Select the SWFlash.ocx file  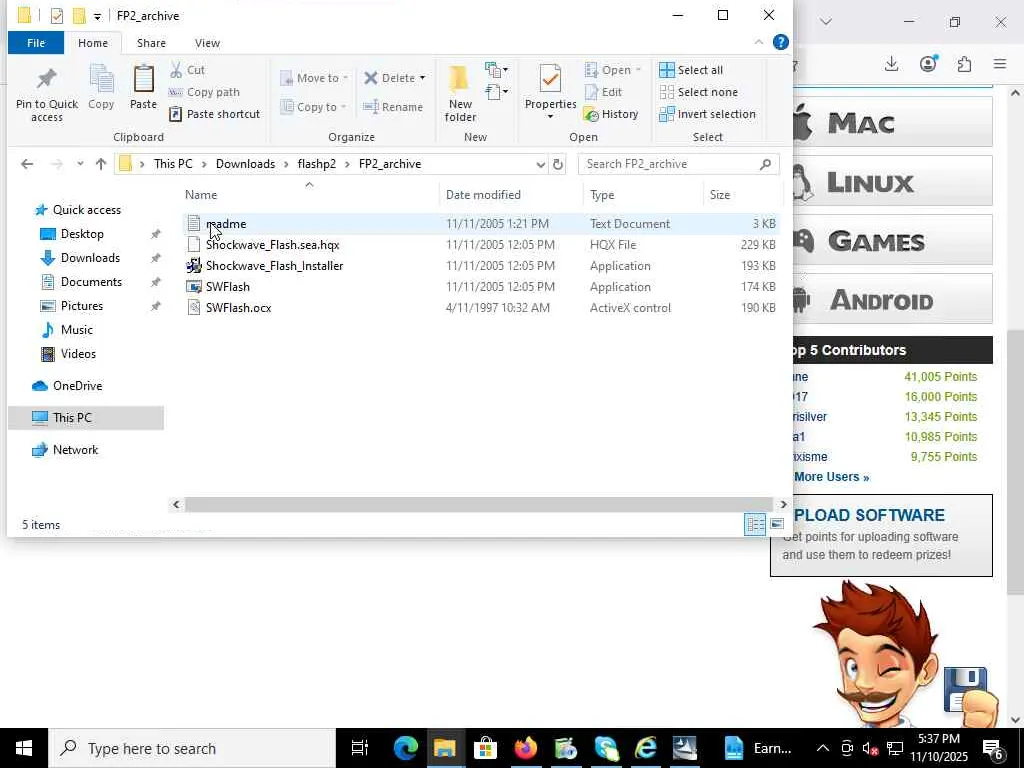238,308
